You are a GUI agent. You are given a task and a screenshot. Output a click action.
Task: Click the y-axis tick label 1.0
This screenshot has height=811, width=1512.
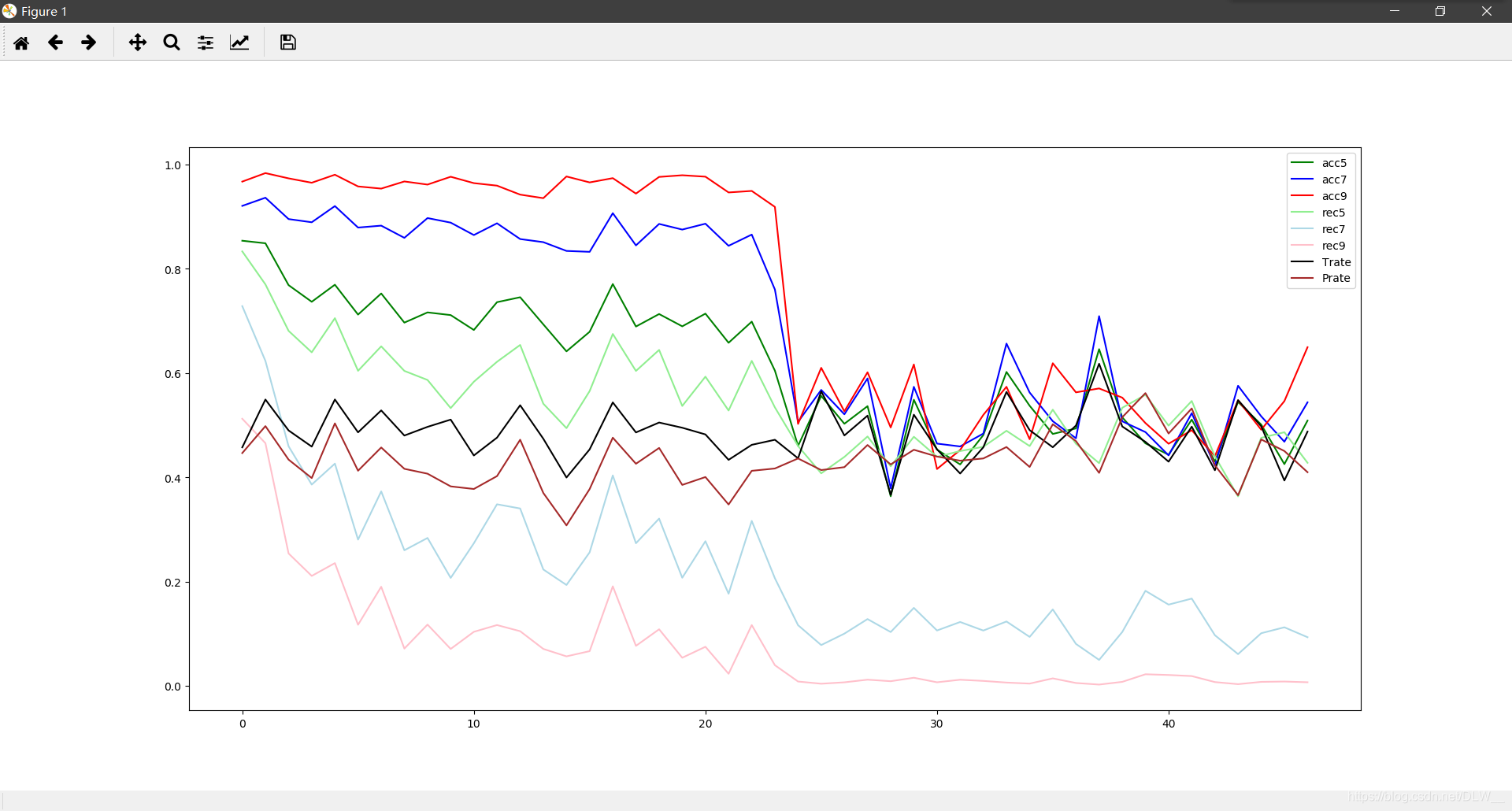[172, 165]
